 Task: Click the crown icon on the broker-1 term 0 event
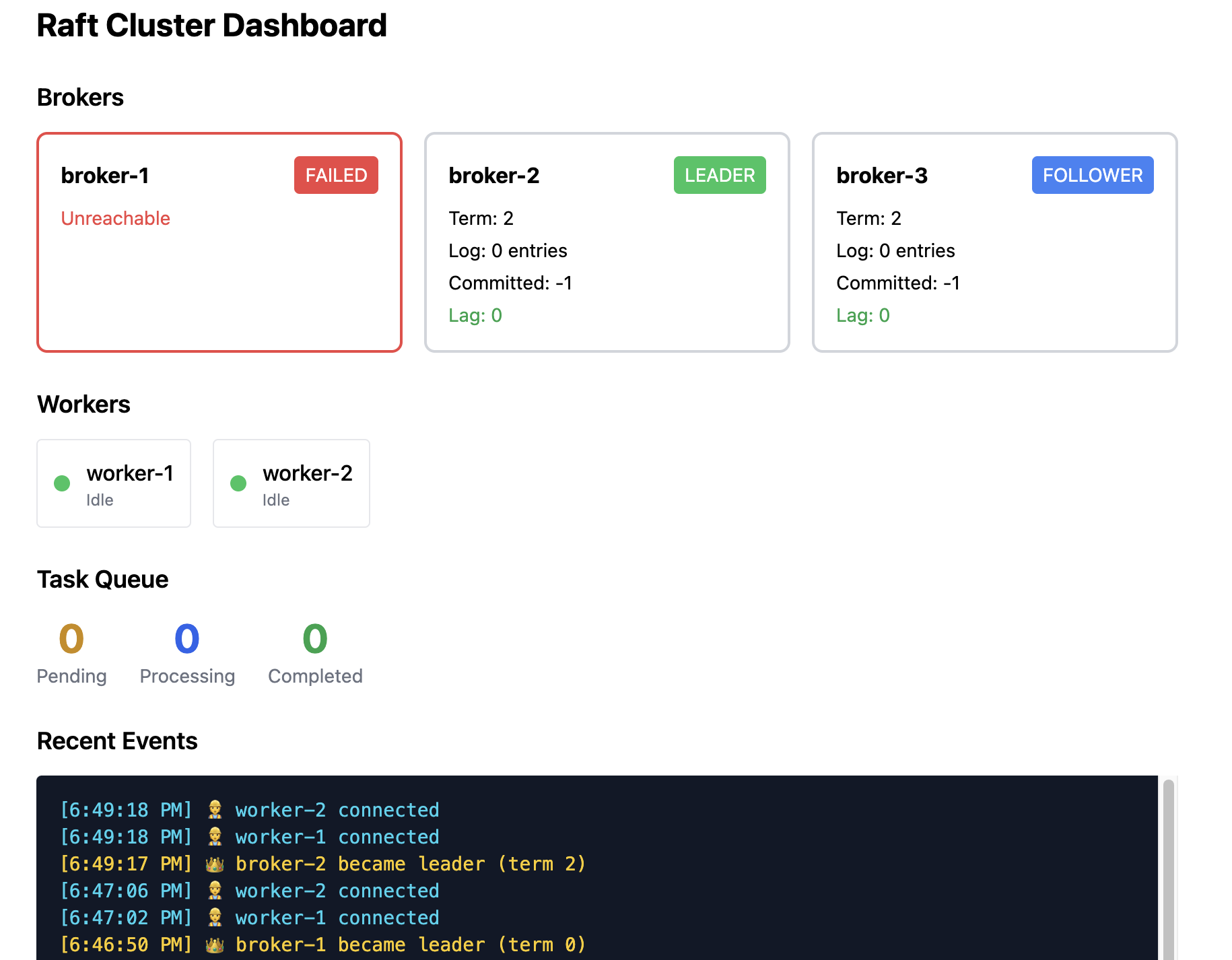[x=215, y=944]
